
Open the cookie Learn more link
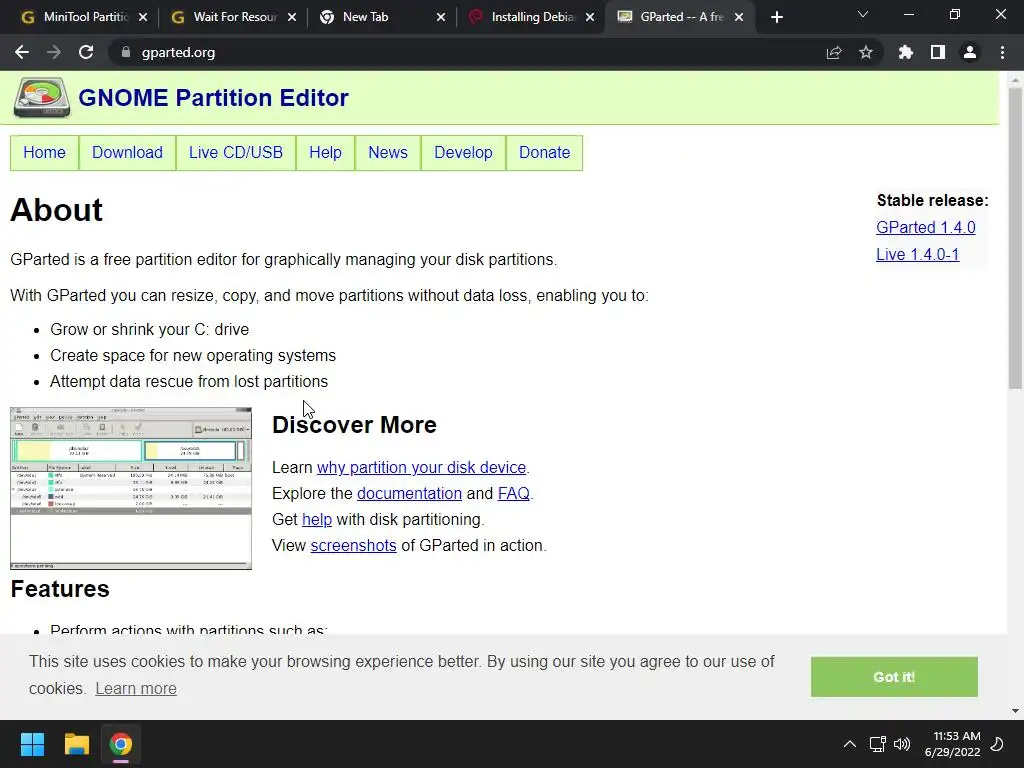[x=136, y=688]
